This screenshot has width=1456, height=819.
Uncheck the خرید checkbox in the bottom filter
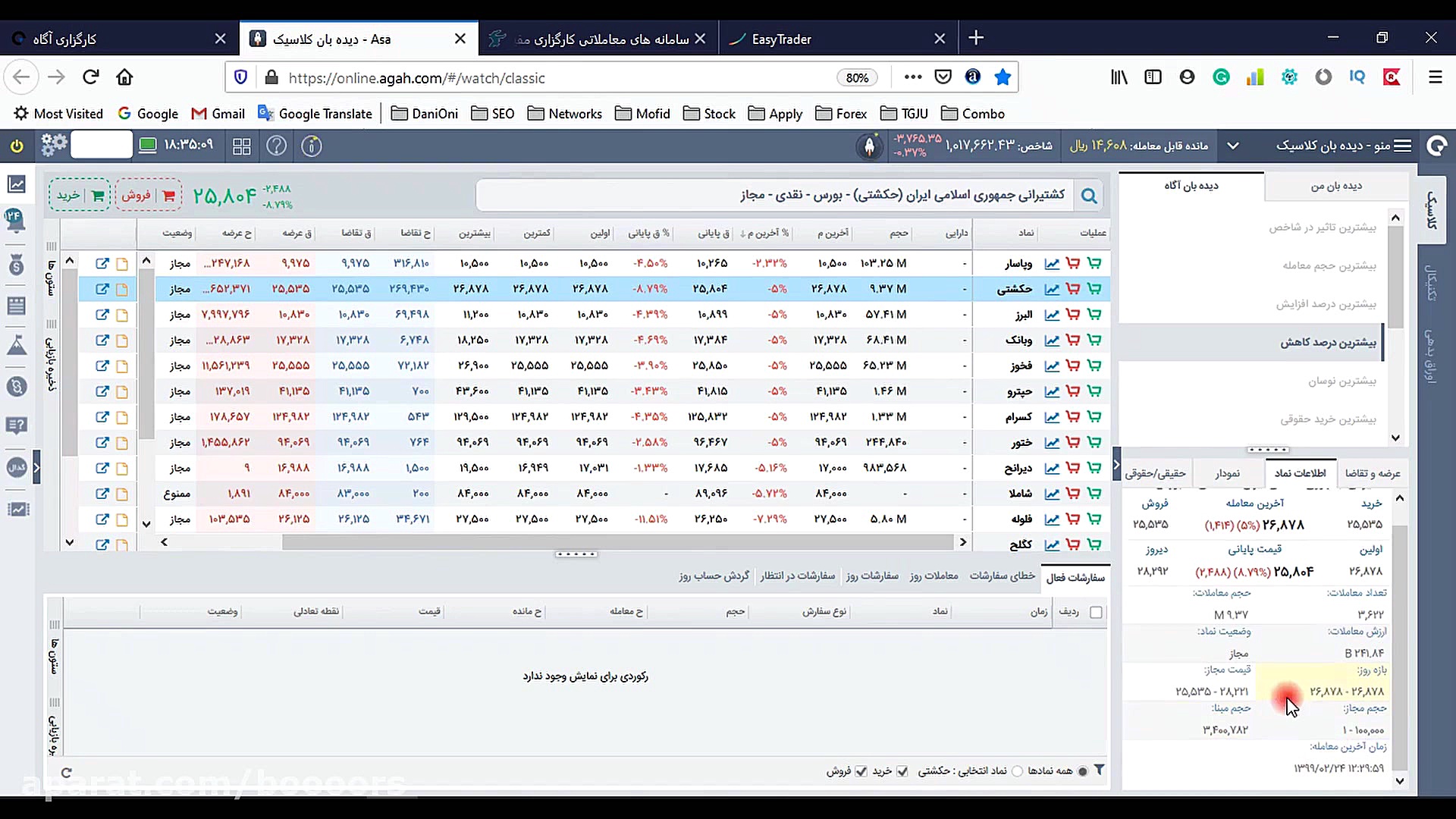[x=902, y=771]
